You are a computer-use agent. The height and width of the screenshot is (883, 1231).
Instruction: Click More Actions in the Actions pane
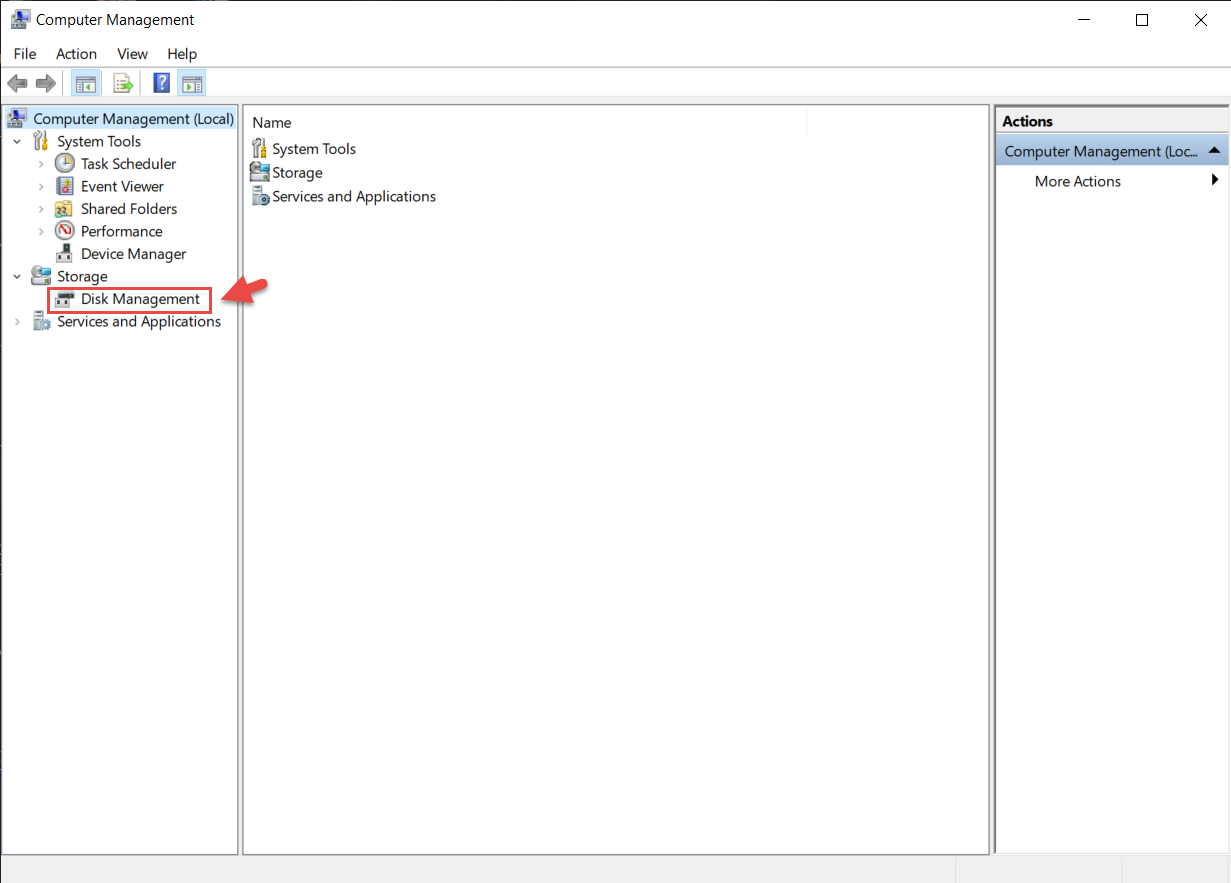click(1078, 181)
